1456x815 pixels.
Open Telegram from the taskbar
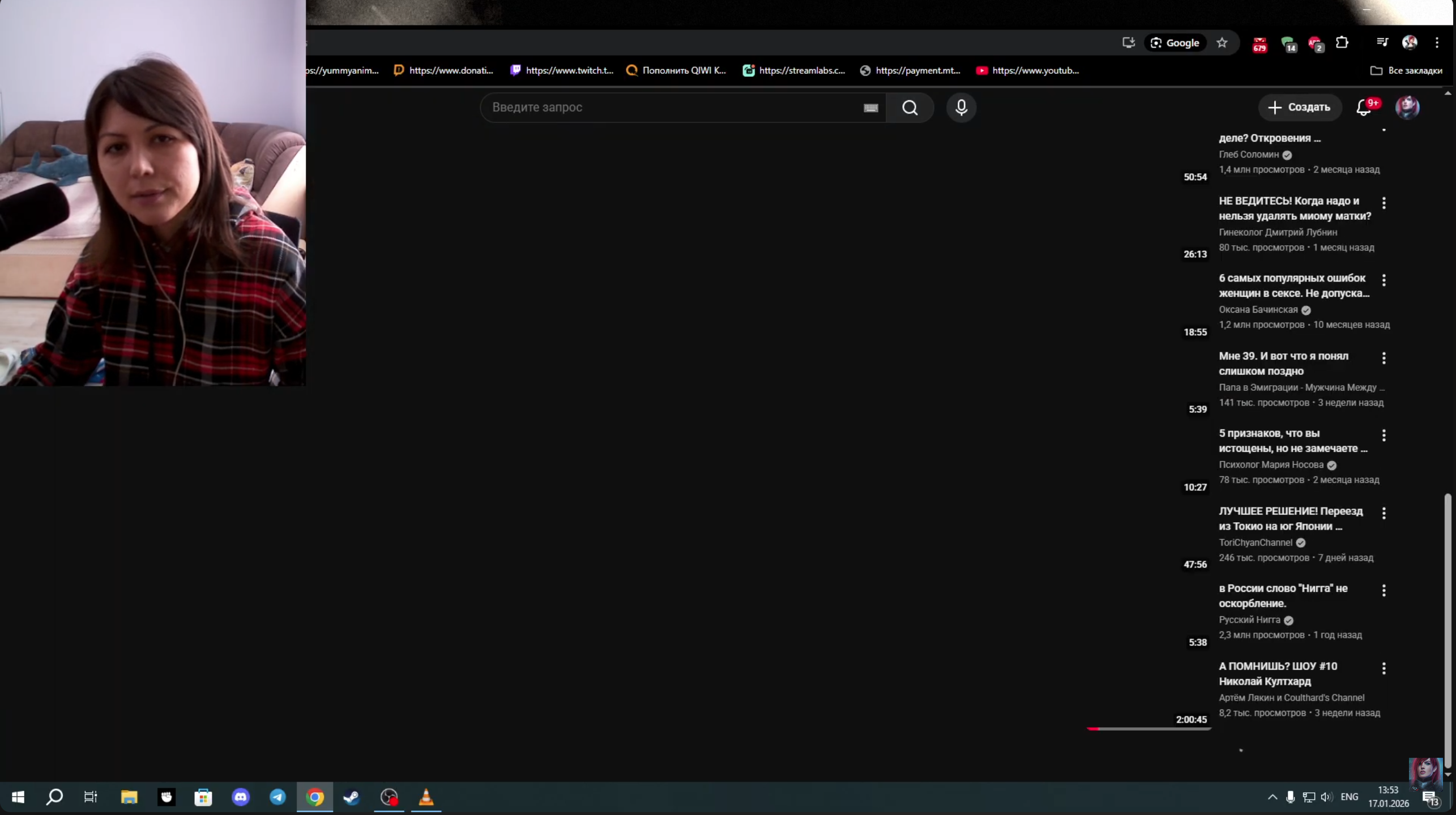(277, 797)
